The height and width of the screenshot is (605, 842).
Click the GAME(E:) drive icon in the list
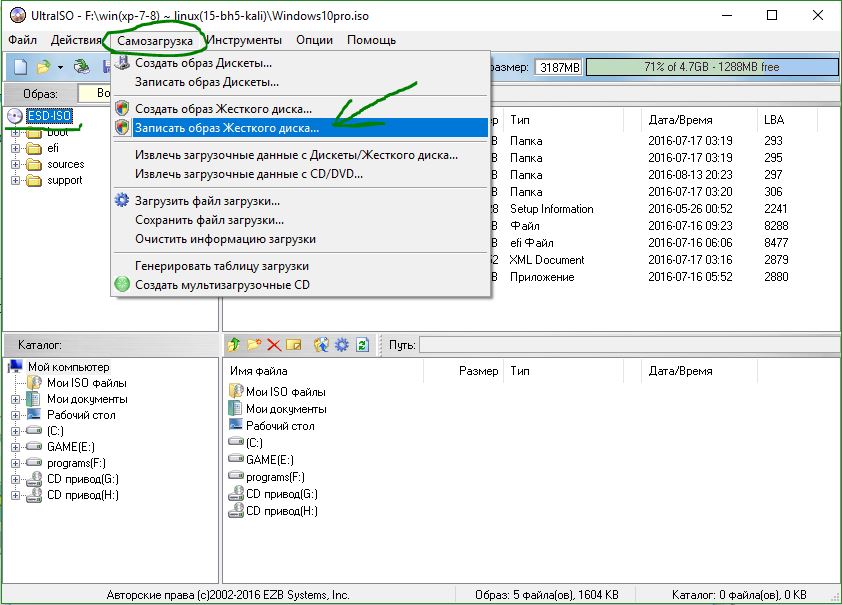pos(236,459)
